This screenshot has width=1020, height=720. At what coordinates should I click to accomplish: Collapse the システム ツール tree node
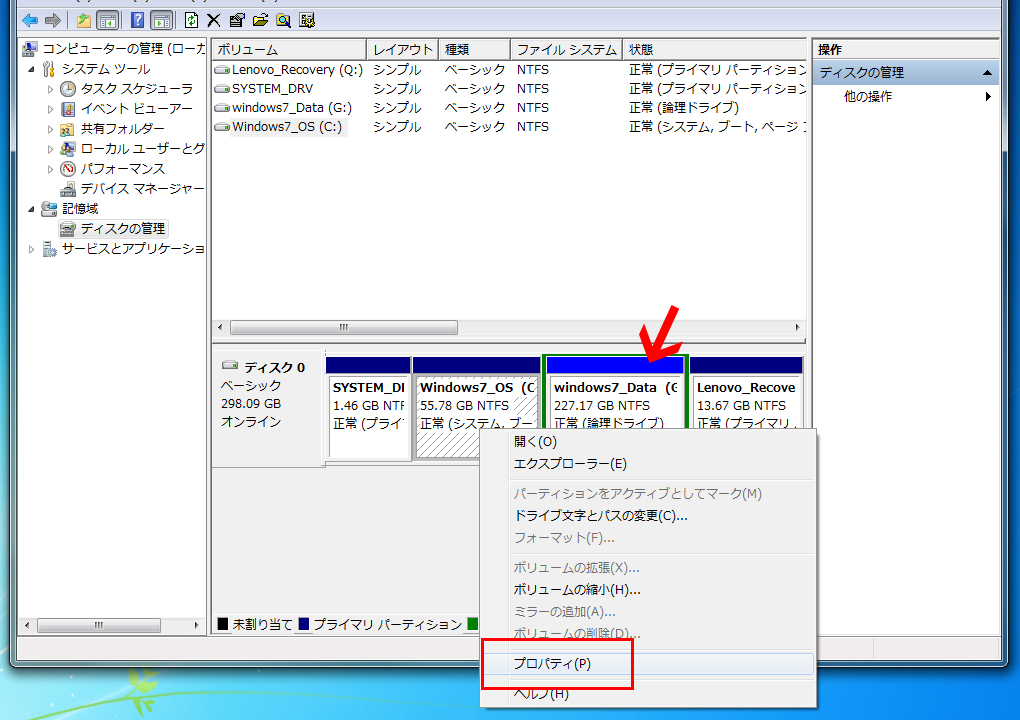pos(31,69)
